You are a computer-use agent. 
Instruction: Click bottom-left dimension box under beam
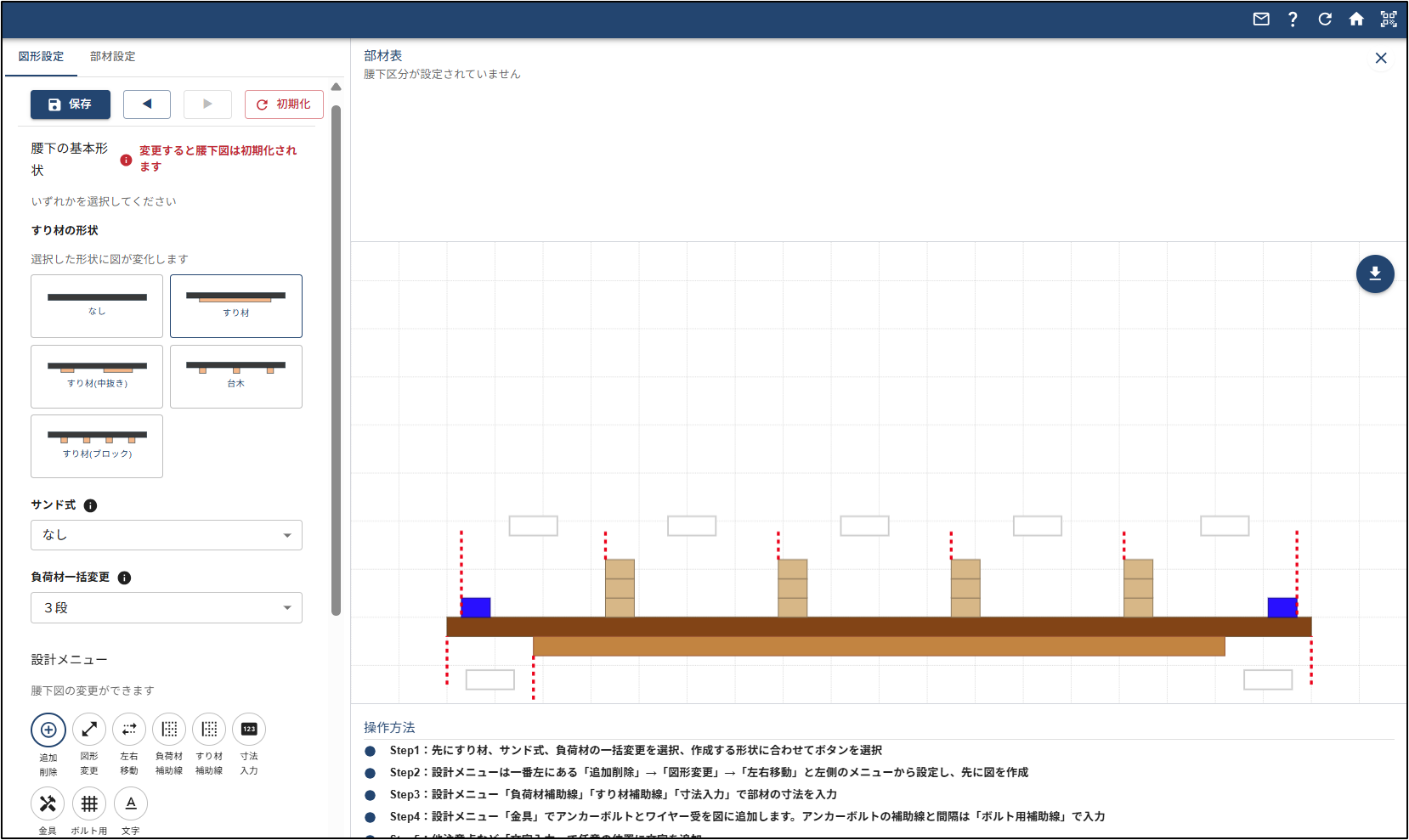pos(490,679)
